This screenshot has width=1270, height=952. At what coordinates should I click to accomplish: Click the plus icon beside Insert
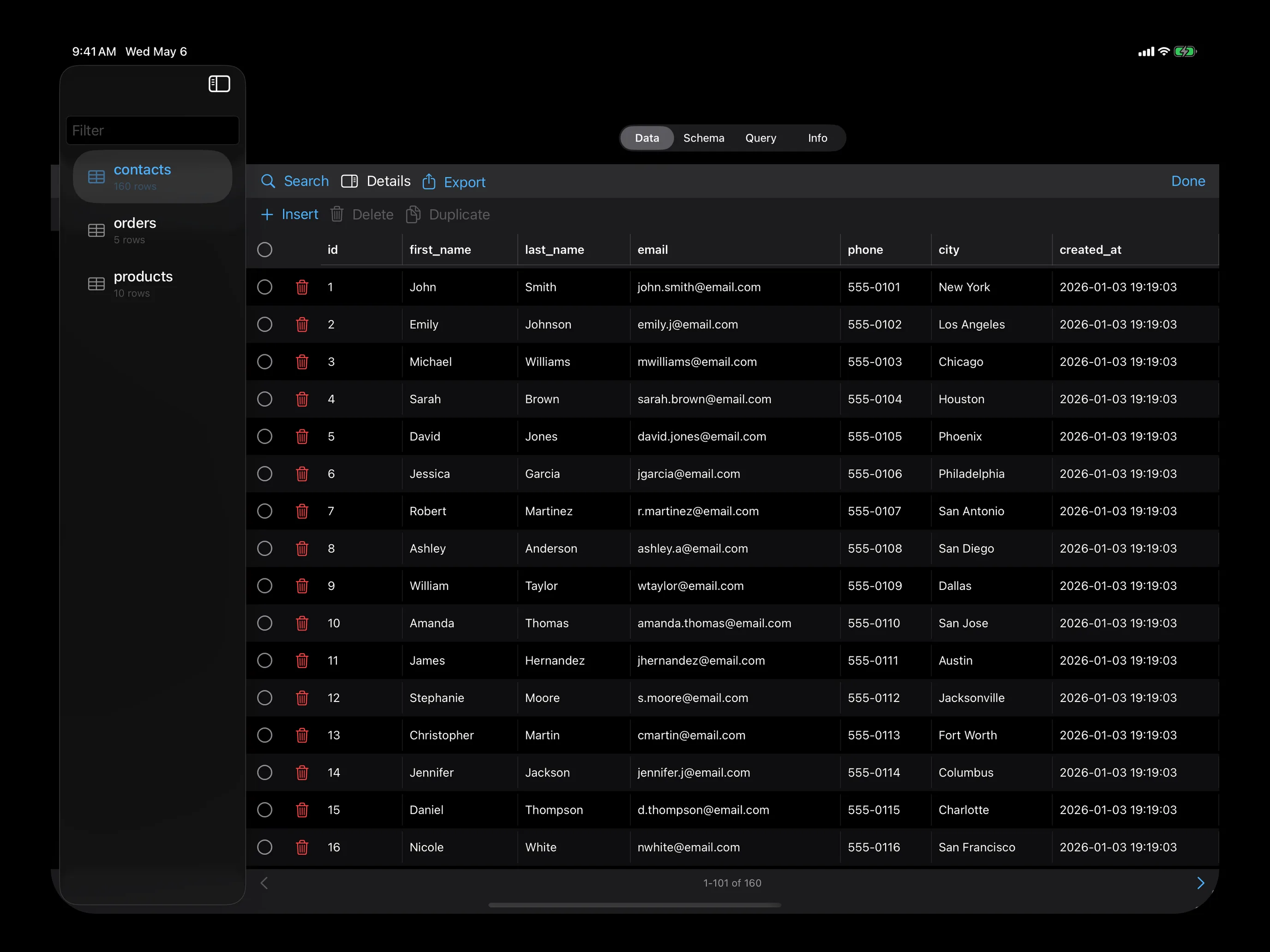pos(267,214)
